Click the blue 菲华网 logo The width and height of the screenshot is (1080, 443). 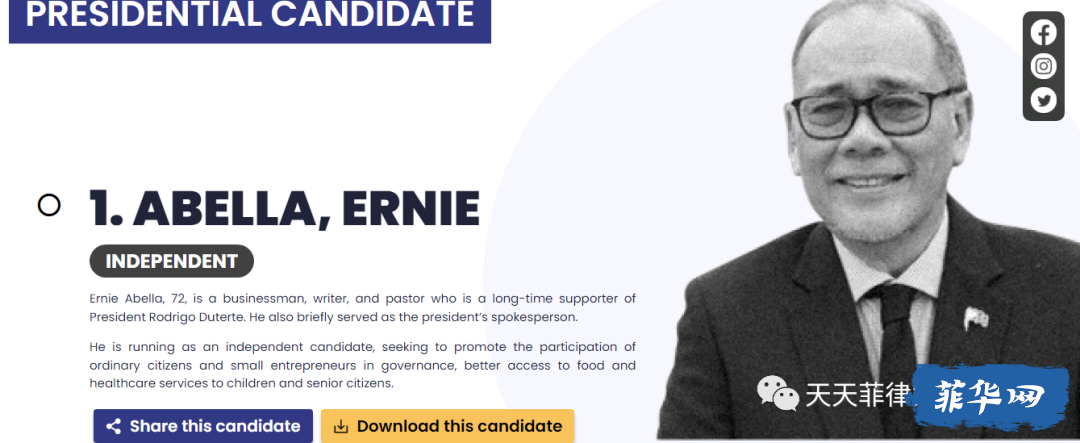[x=990, y=395]
